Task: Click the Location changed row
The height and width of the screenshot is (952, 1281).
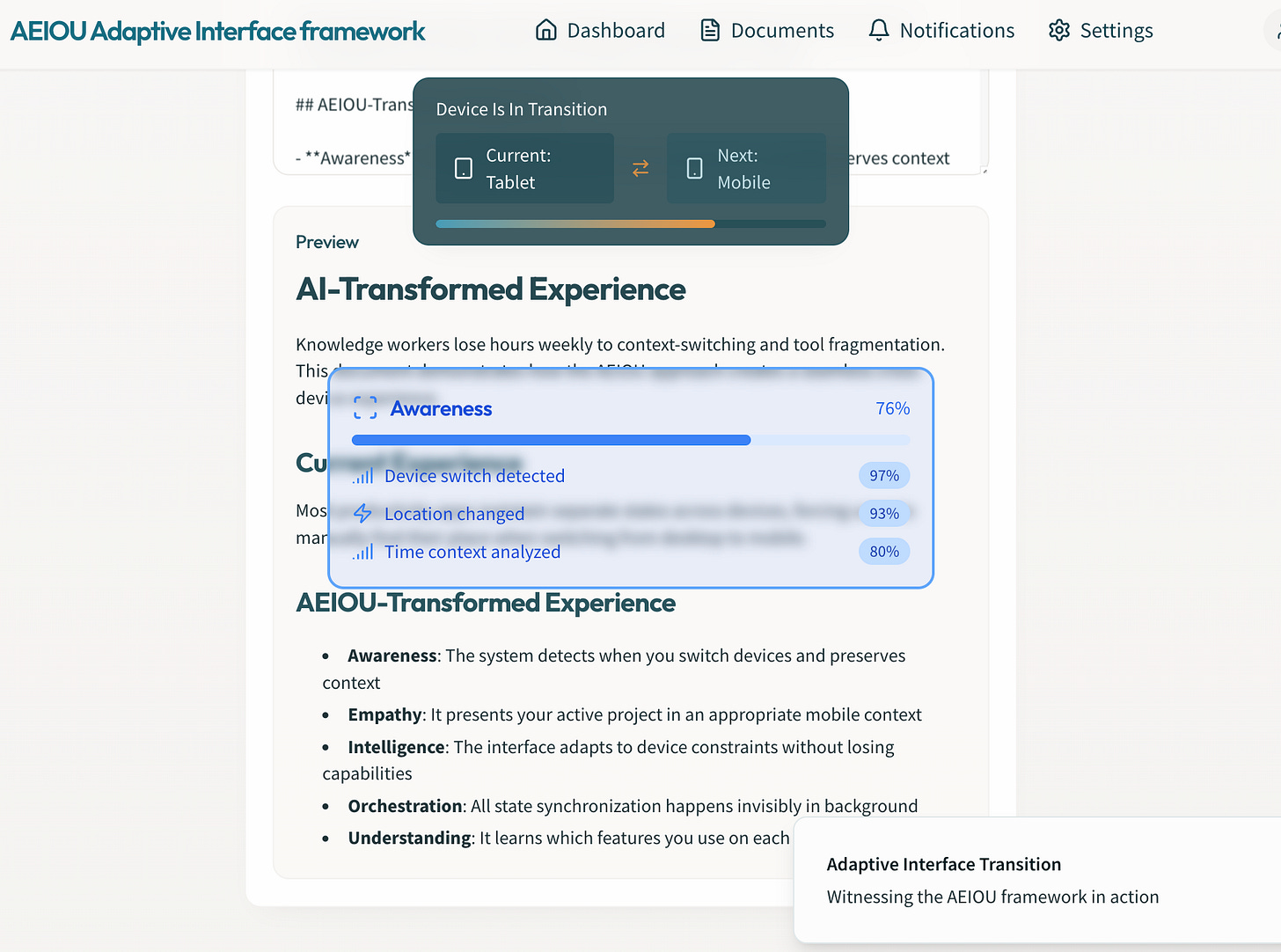Action: (631, 514)
